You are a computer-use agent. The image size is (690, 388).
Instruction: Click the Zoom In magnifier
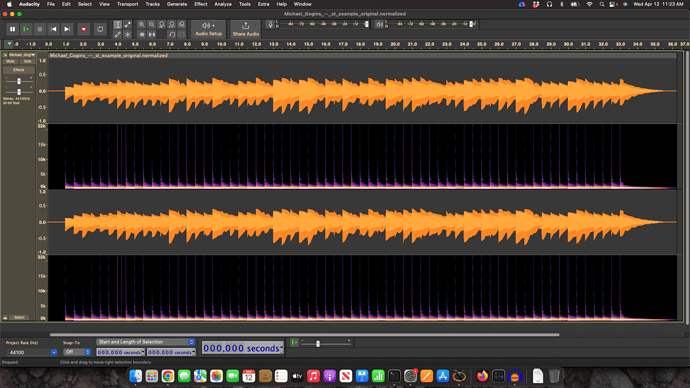click(x=141, y=25)
